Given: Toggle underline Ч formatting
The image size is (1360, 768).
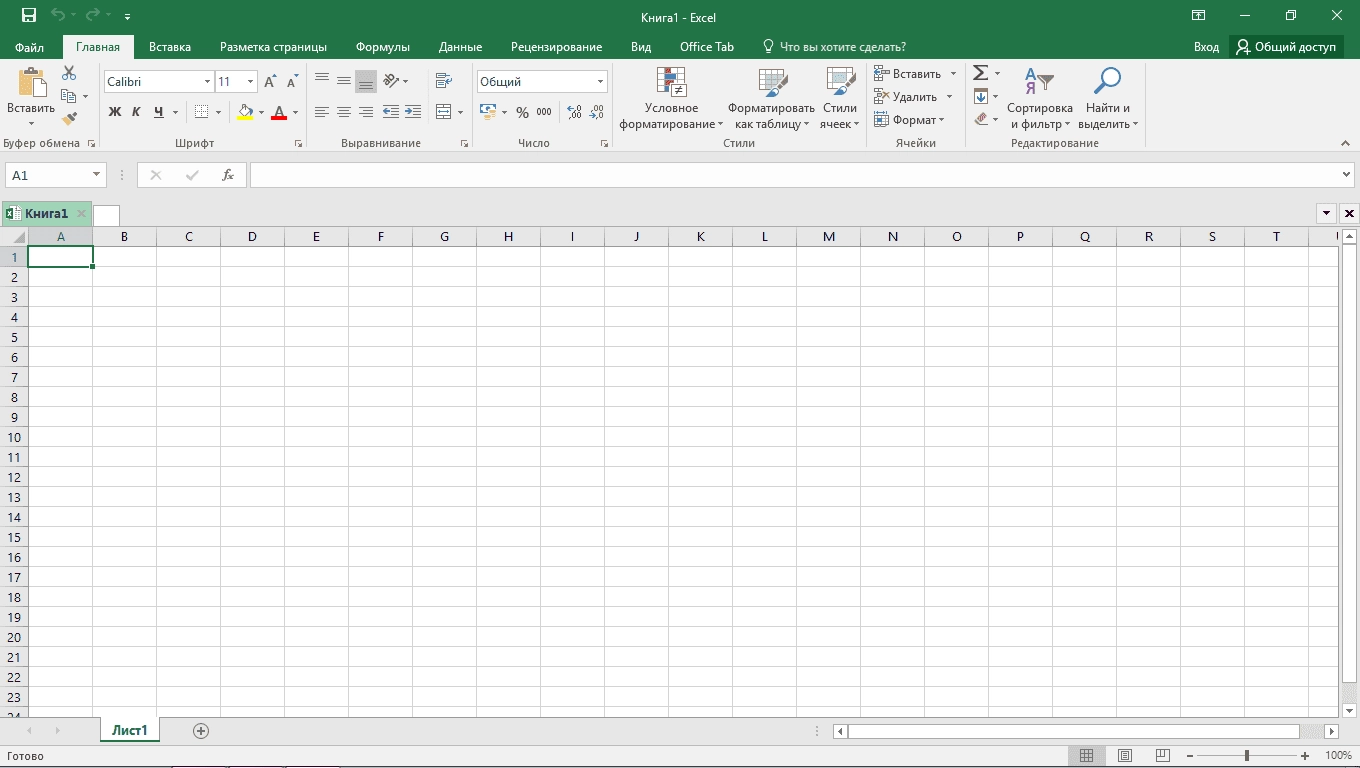Looking at the screenshot, I should click(x=159, y=112).
